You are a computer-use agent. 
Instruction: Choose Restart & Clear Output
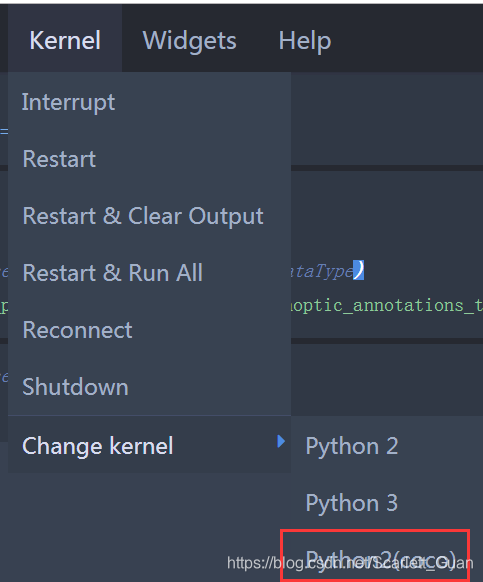point(149,216)
